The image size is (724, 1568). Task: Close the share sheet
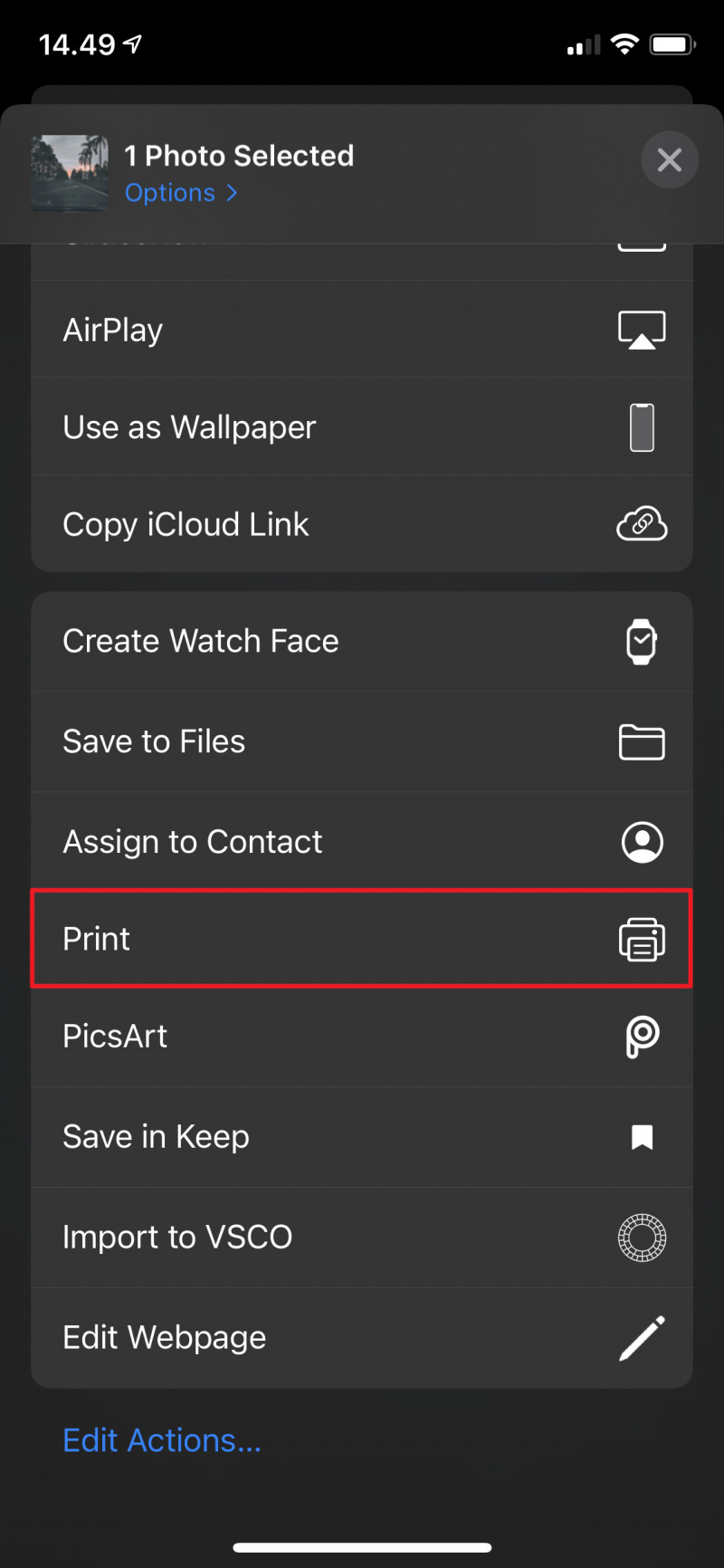pos(669,160)
